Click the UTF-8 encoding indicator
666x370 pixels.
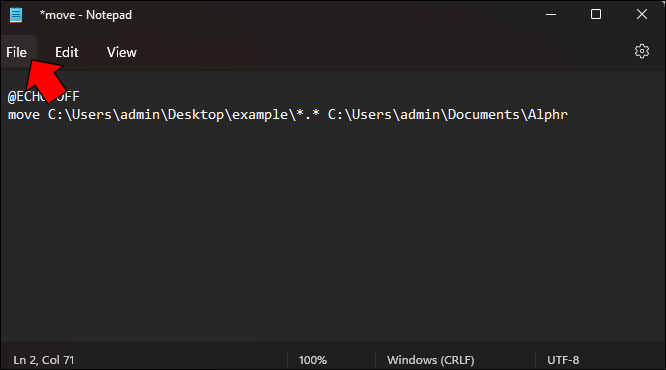[x=563, y=360]
